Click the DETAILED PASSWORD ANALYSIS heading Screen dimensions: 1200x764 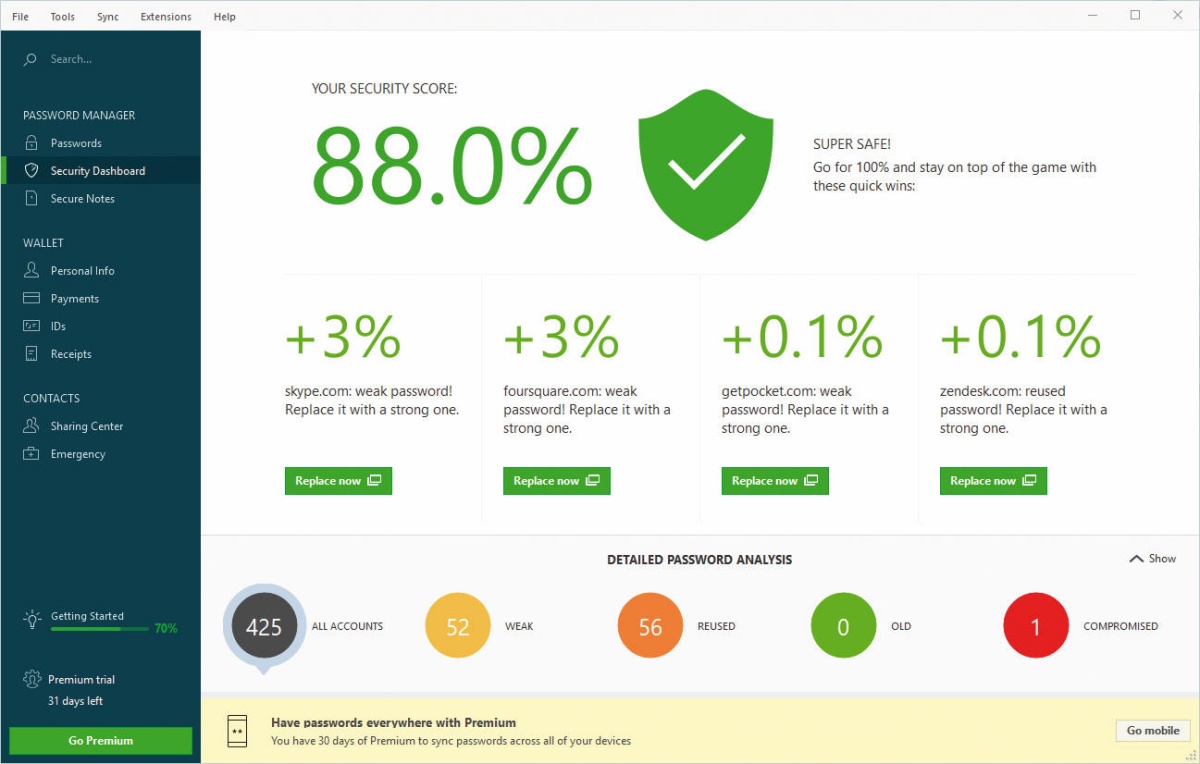click(x=699, y=560)
